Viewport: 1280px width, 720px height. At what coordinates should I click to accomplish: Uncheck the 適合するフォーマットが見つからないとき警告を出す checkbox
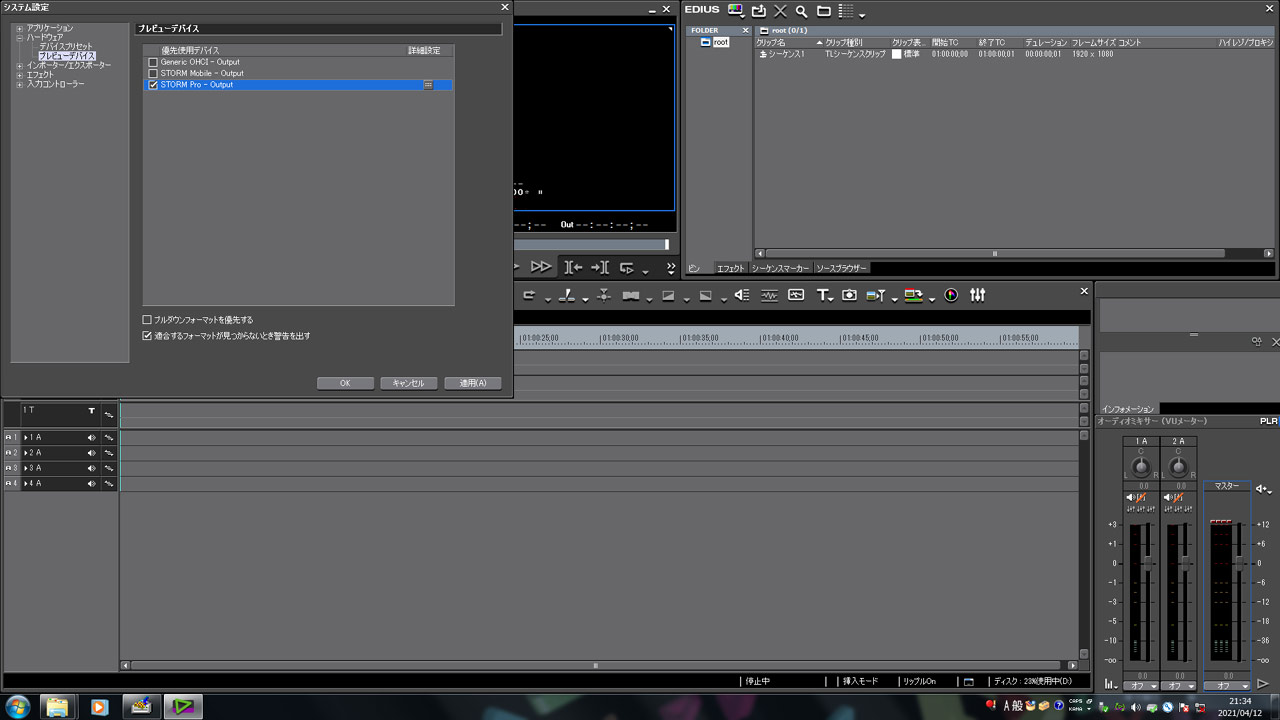pyautogui.click(x=147, y=336)
